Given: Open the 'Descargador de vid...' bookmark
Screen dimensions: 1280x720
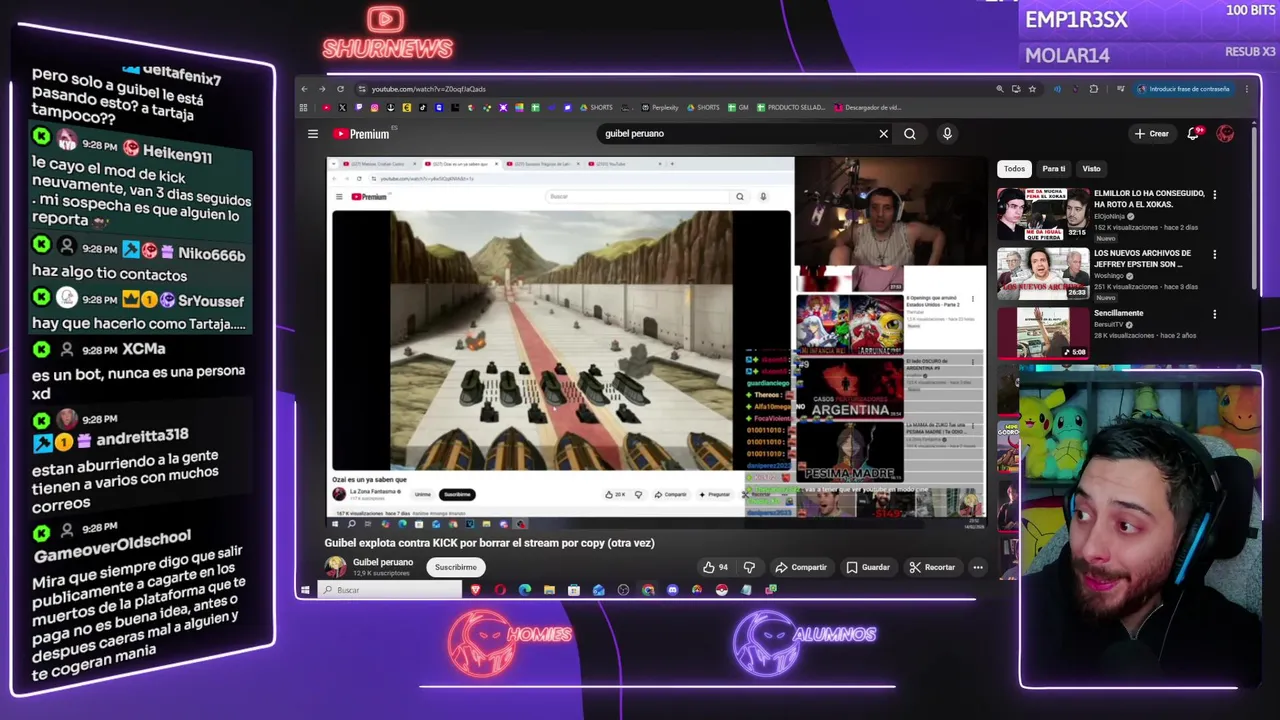Looking at the screenshot, I should (867, 108).
